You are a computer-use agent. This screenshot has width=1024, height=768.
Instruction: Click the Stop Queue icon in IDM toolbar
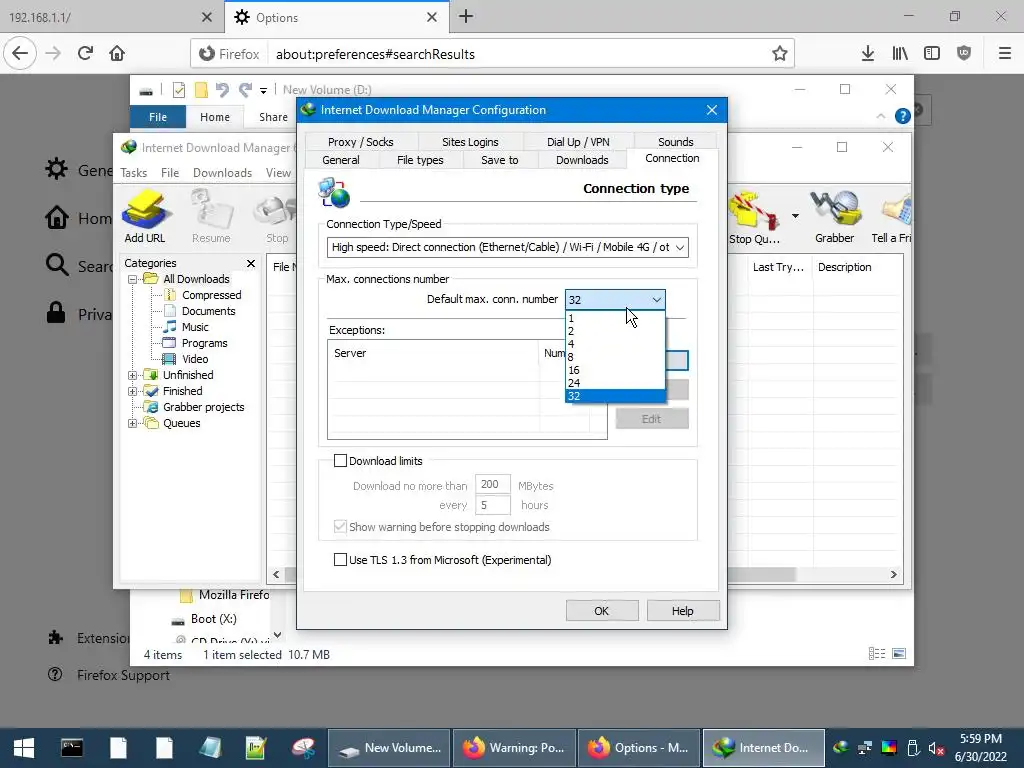click(754, 217)
